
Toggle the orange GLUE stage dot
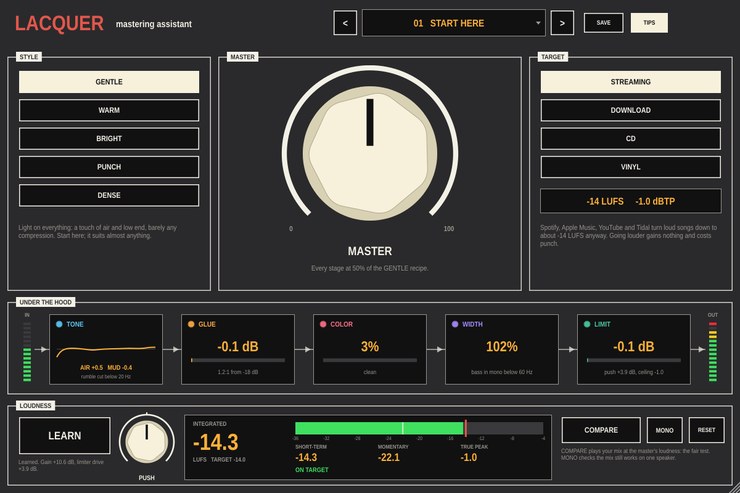pos(191,324)
